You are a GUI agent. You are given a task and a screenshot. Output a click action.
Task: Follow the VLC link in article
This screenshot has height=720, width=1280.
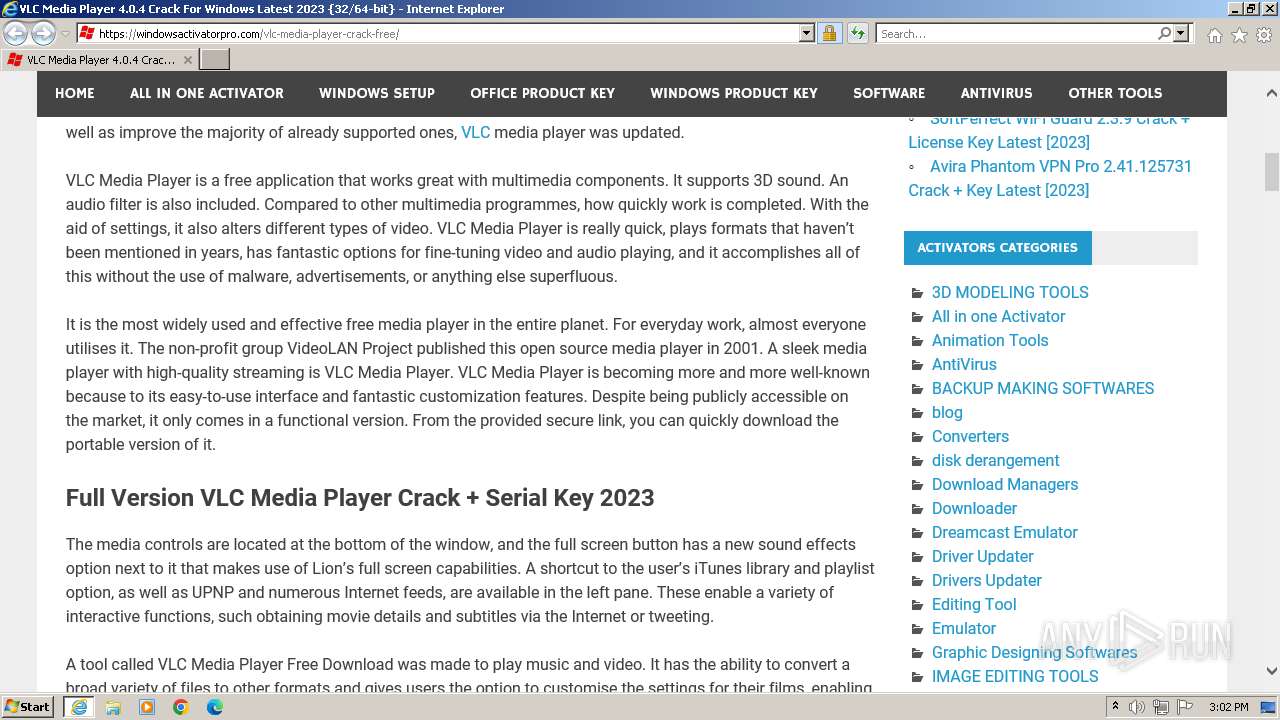tap(475, 132)
